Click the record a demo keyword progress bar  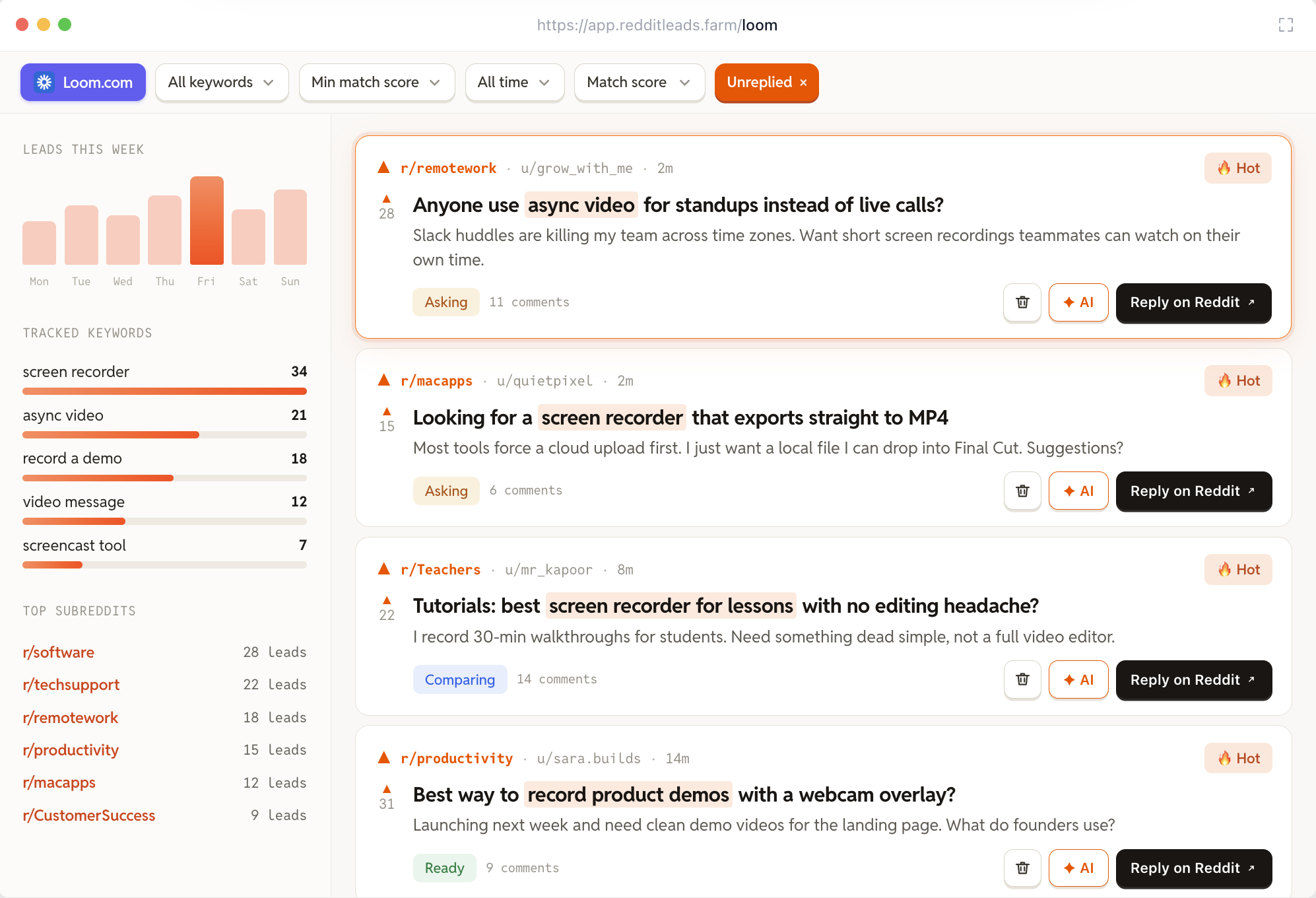tap(165, 478)
